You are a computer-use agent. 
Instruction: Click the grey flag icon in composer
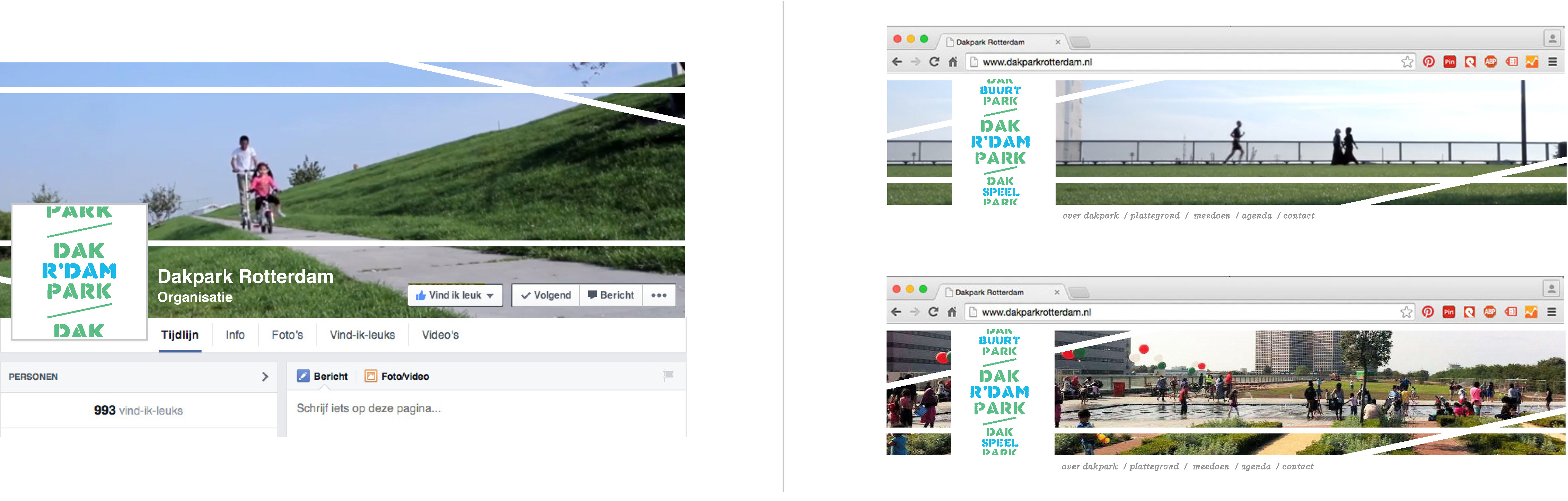click(668, 376)
